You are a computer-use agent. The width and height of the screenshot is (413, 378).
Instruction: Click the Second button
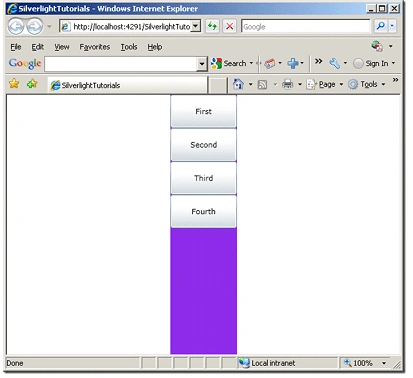pos(203,145)
